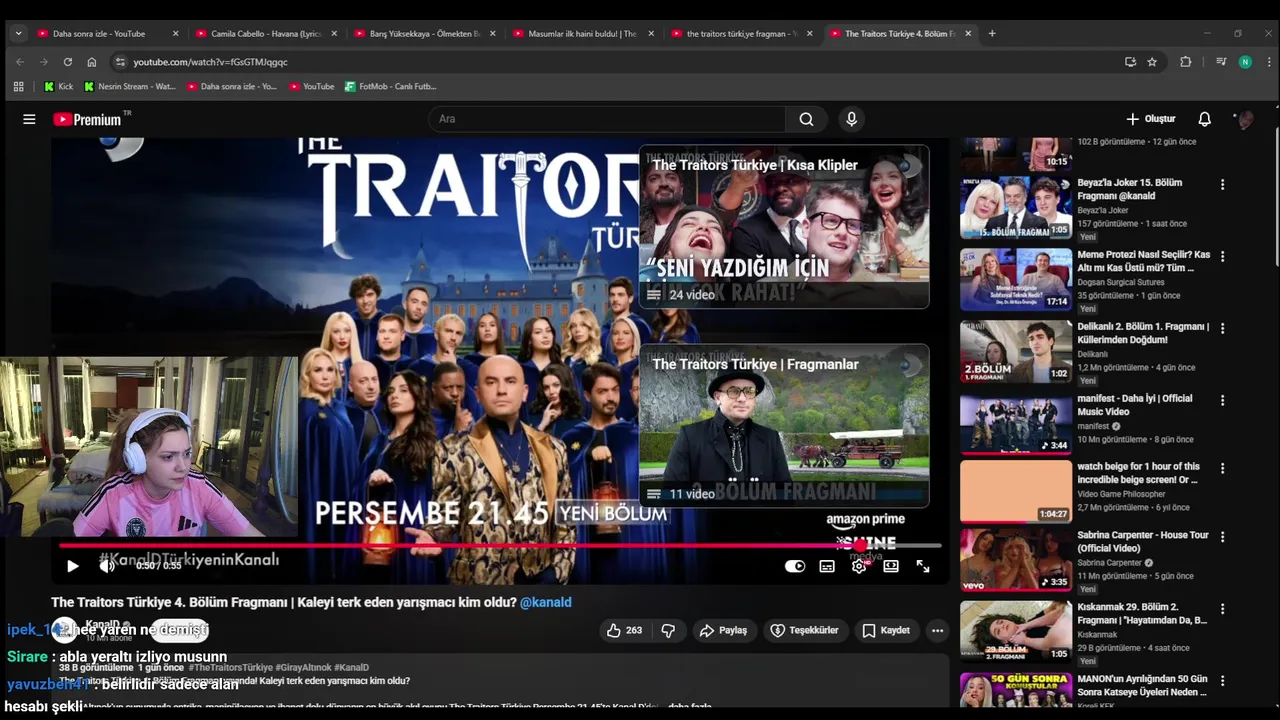Enter fullscreen mode

tap(923, 566)
